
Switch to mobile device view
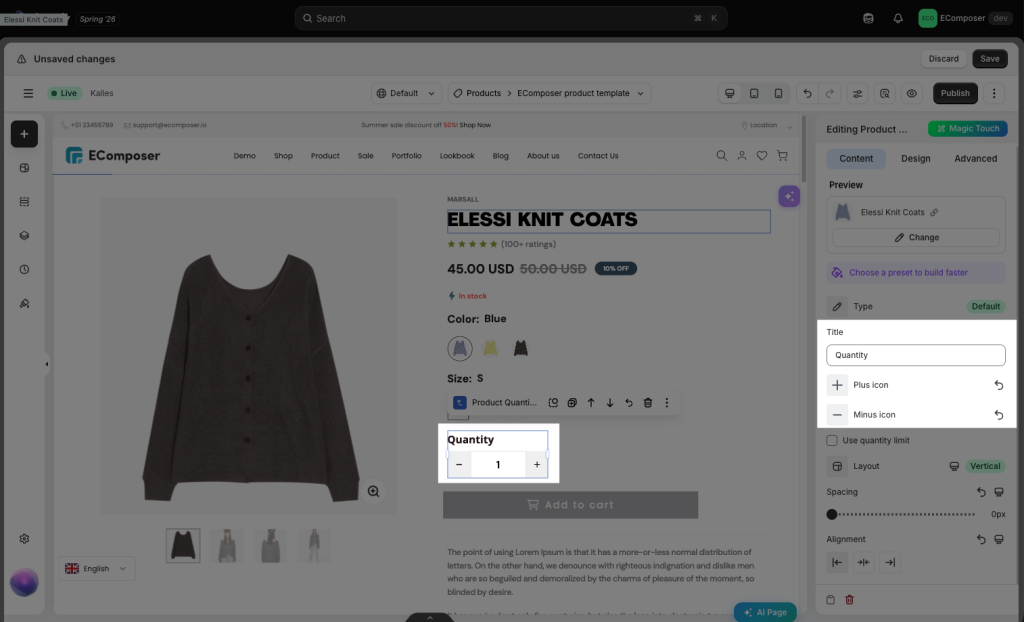click(x=778, y=93)
